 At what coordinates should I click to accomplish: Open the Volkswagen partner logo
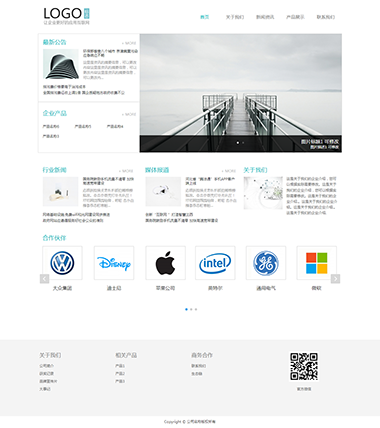pos(62,263)
